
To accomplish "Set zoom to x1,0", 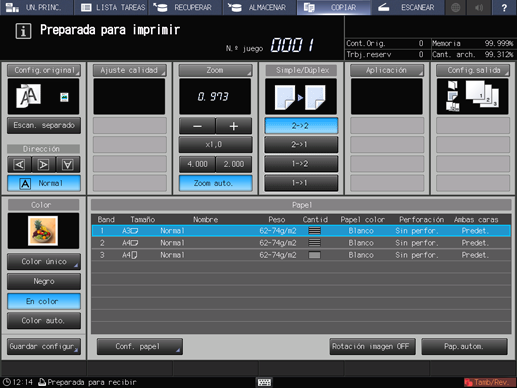I will coord(215,145).
